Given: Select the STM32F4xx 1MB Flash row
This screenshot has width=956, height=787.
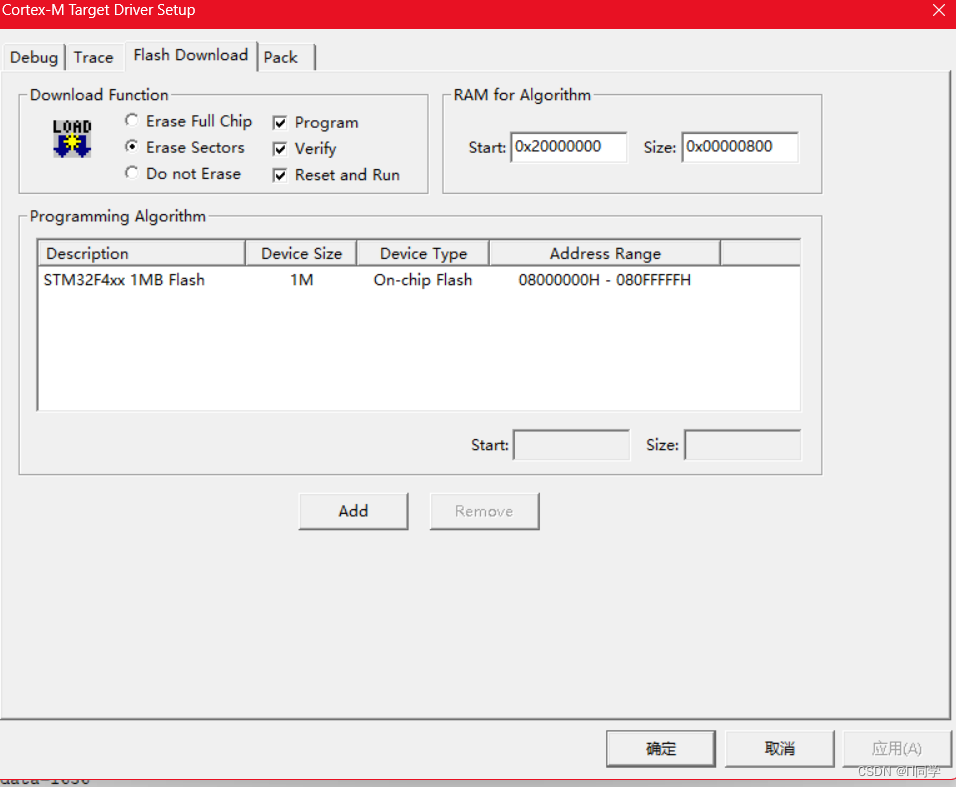Looking at the screenshot, I should point(419,280).
